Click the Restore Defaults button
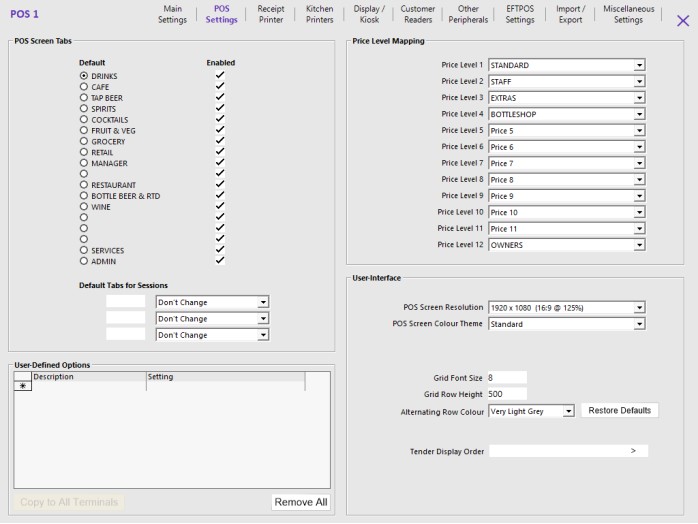The image size is (698, 524). pos(619,410)
